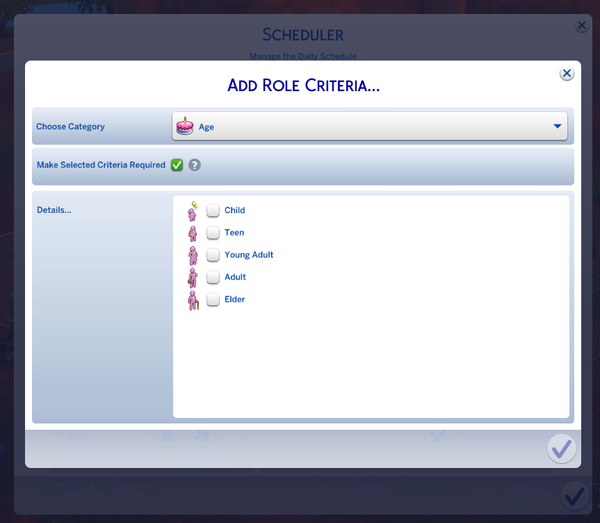Confirm criteria with the dialog checkmark button

pos(561,448)
